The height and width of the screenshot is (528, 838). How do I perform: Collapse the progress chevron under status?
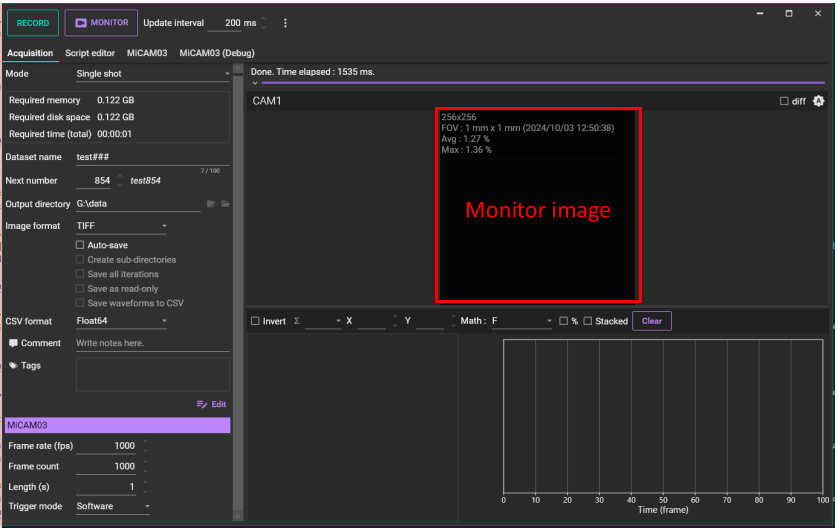click(x=255, y=83)
